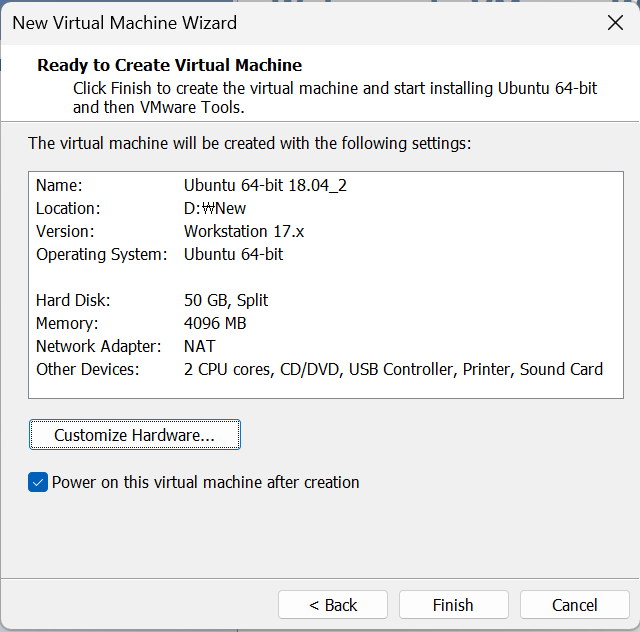Click the Memory: label
The image size is (640, 632).
pyautogui.click(x=67, y=323)
